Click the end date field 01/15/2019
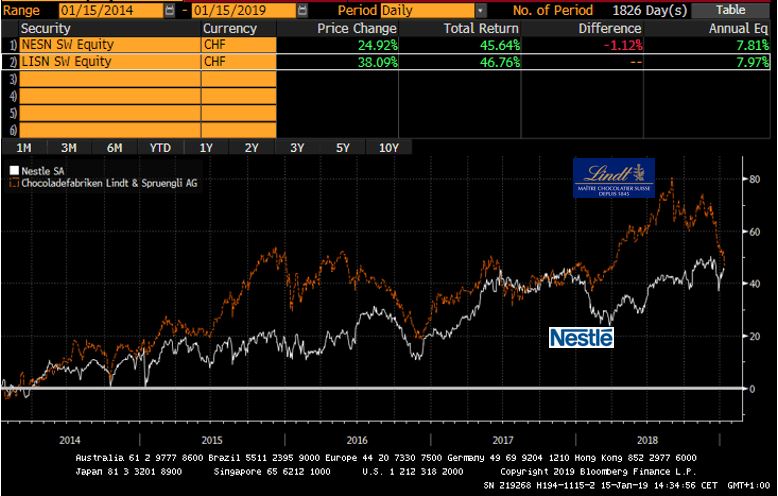778x496 pixels. click(x=244, y=10)
